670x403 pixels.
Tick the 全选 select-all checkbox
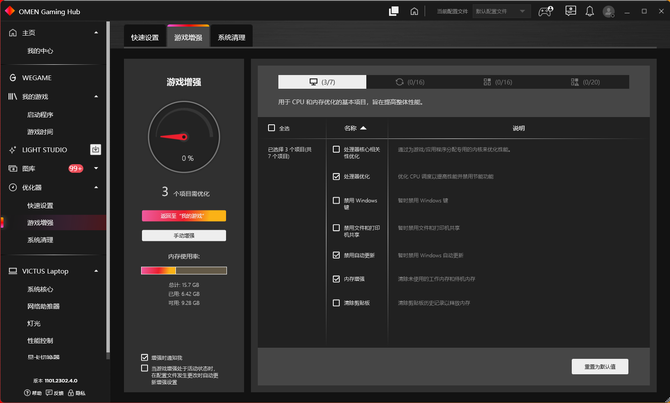271,128
